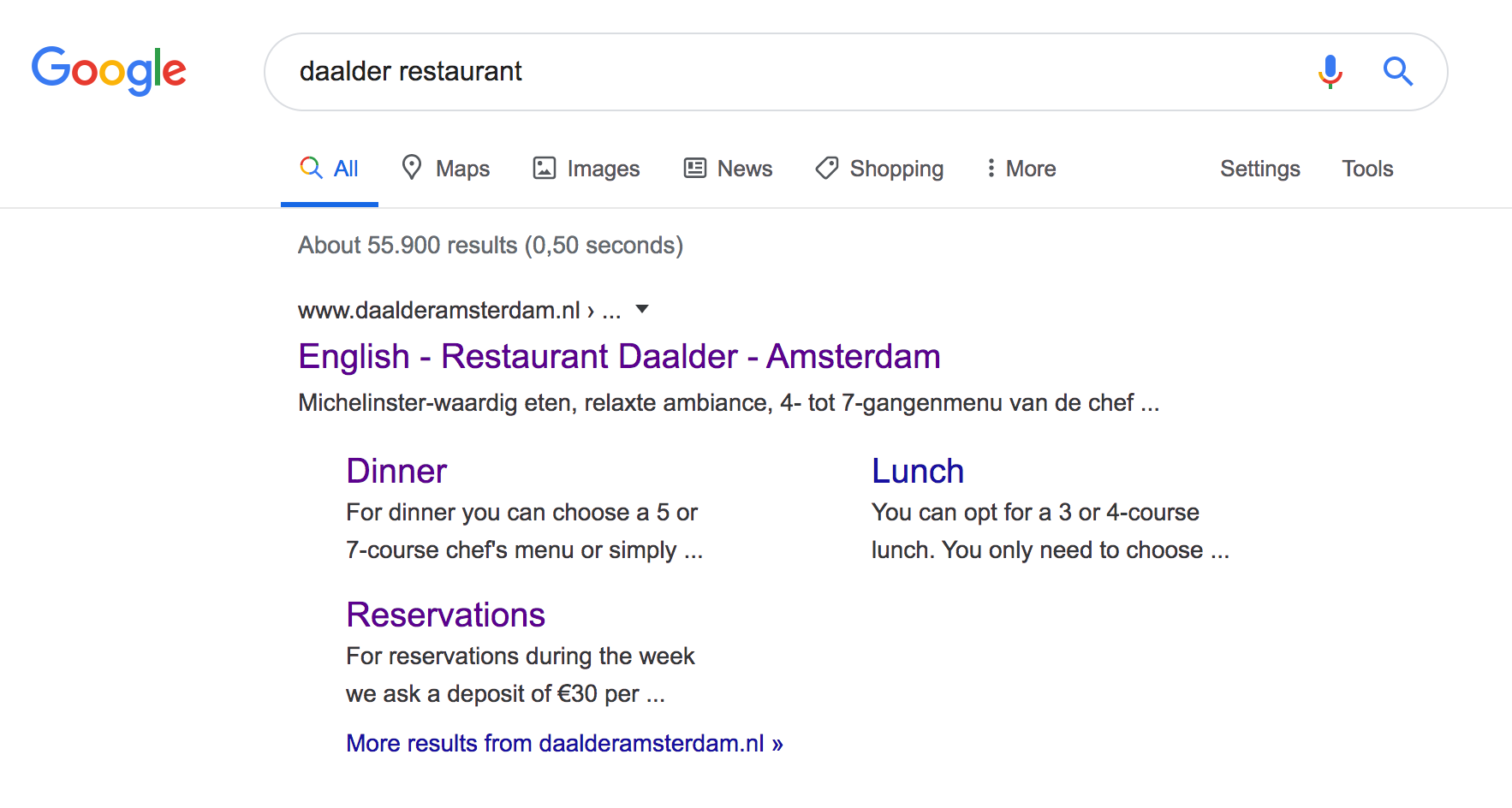Click More results from daalderamsterdam.nl
The height and width of the screenshot is (808, 1512).
(x=564, y=743)
